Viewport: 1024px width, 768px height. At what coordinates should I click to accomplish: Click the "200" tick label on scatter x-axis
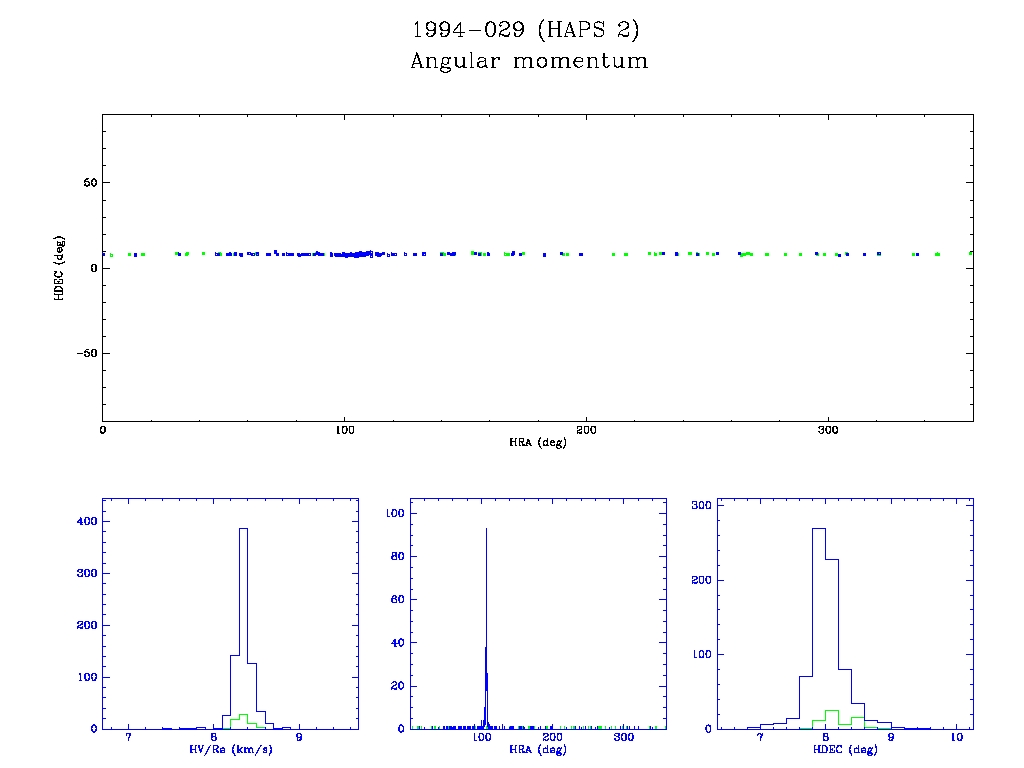[x=586, y=430]
